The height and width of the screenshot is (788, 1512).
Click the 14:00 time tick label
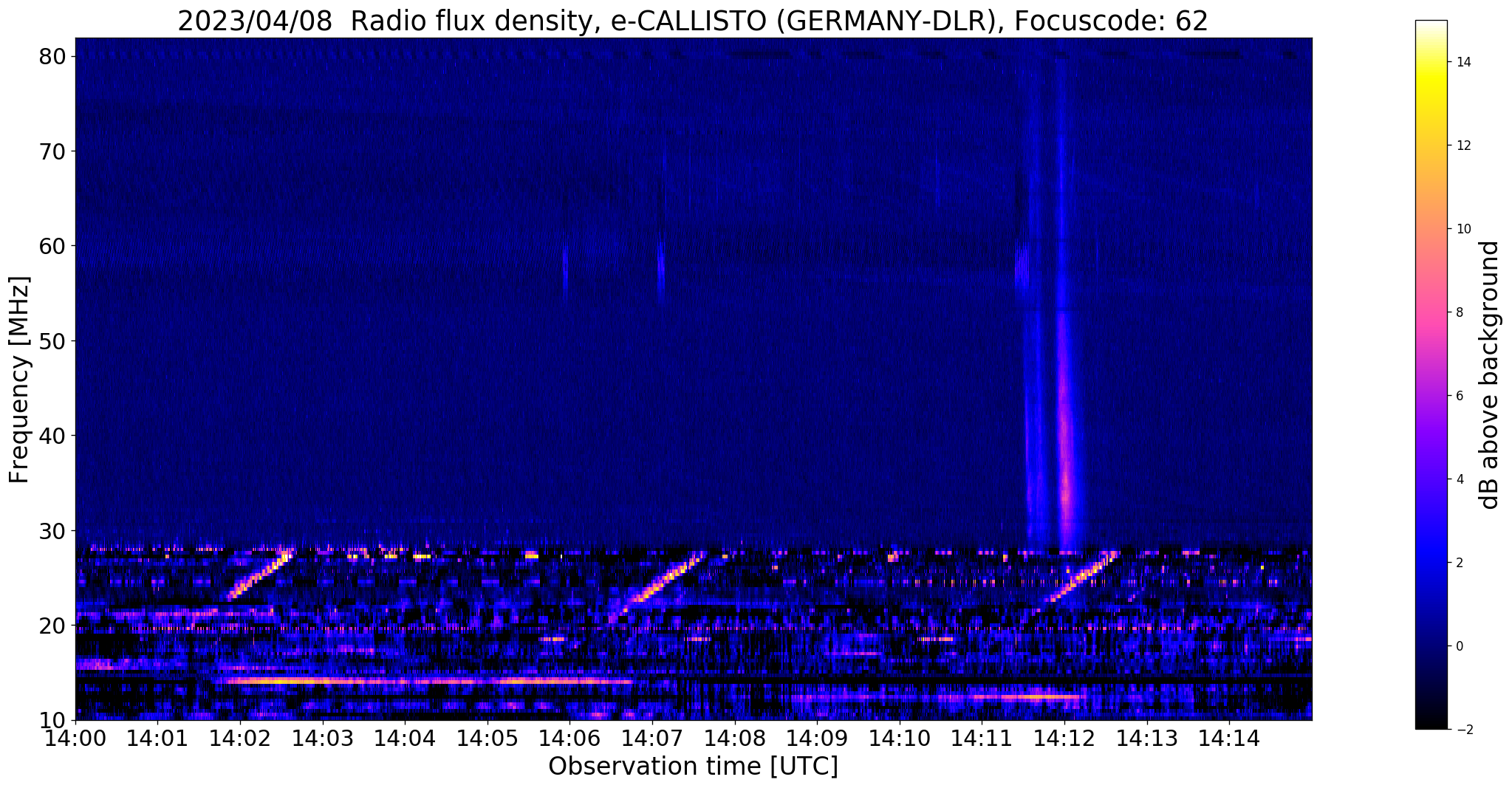pos(75,738)
